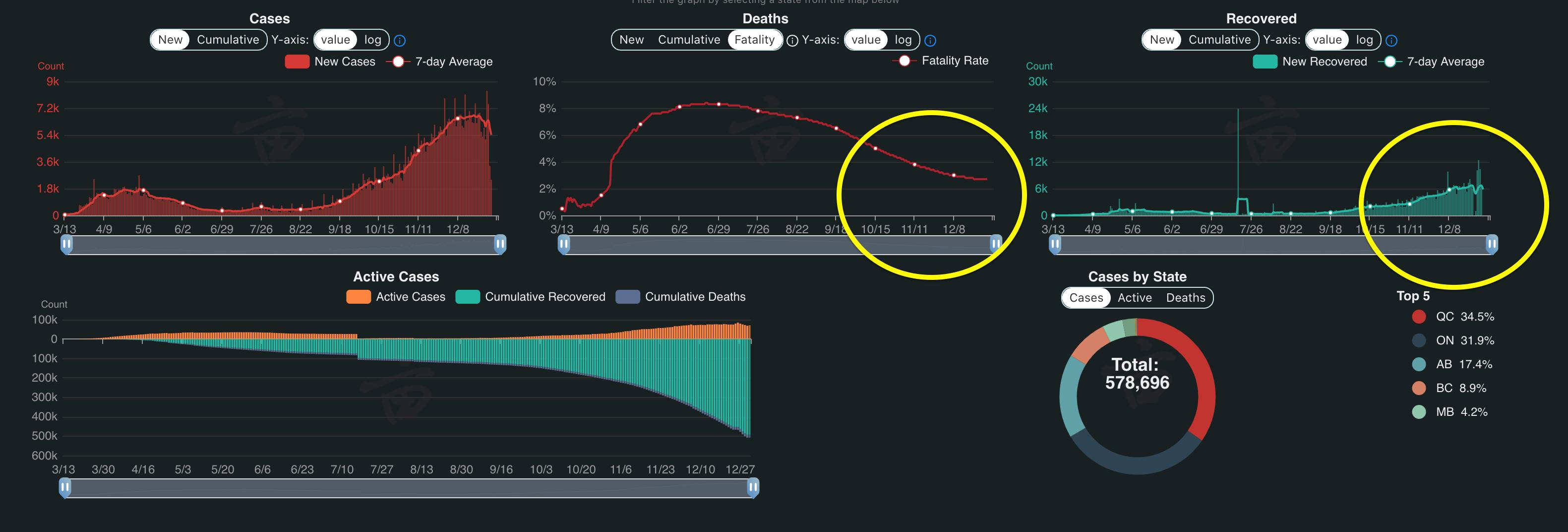Click blue info icon after Deaths log option

[930, 41]
